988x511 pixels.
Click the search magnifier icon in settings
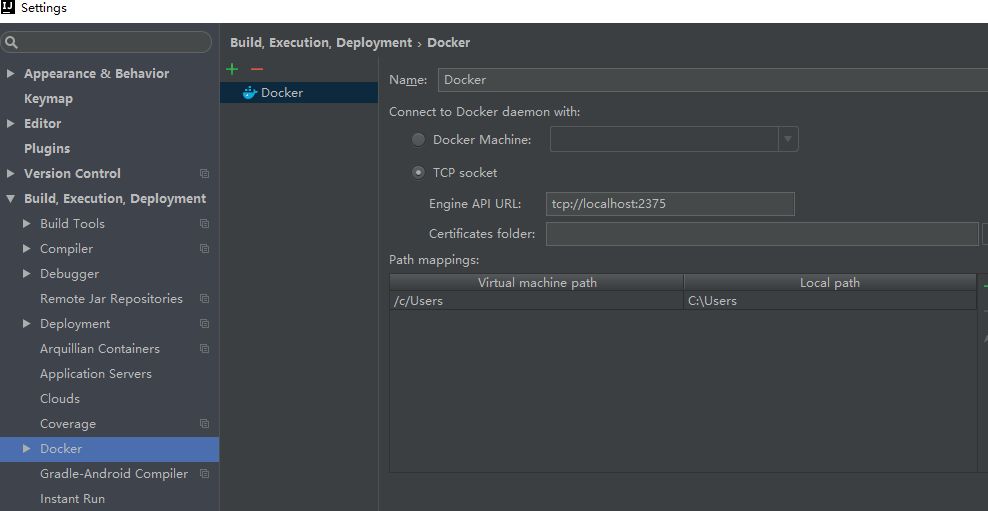point(11,42)
